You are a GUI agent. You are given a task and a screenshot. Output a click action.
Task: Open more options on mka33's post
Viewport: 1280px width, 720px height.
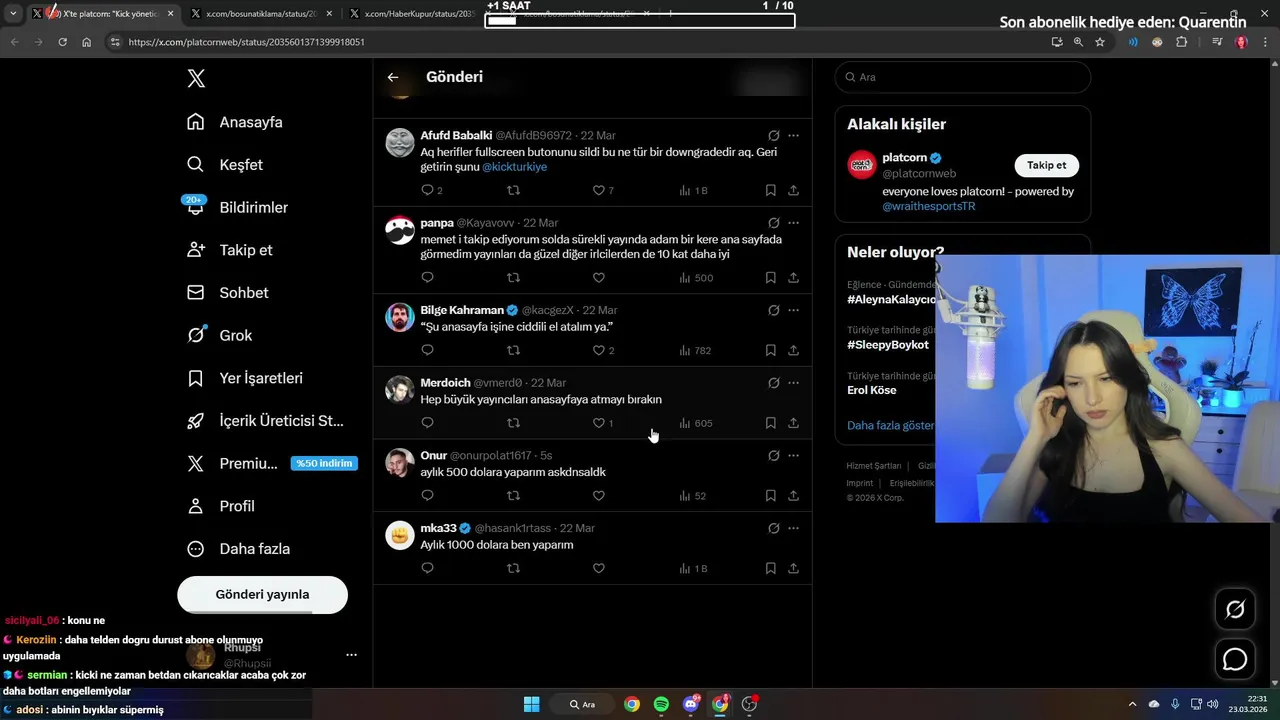[793, 528]
